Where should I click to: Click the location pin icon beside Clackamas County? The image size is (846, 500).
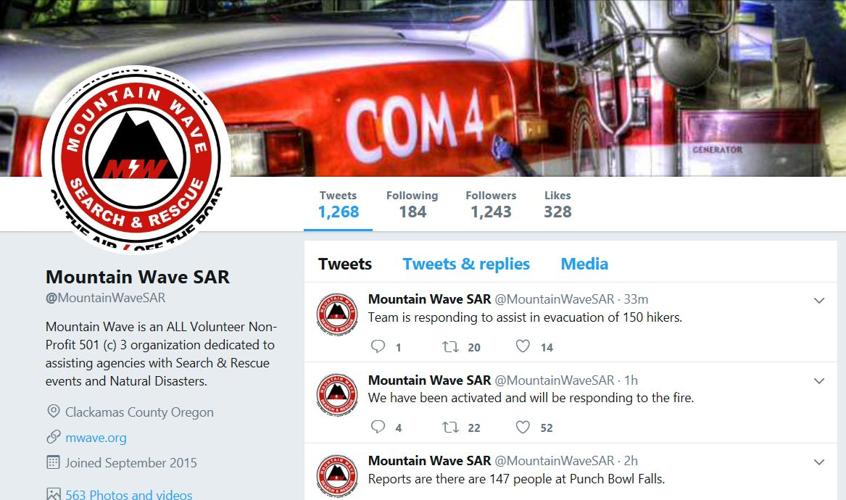[x=53, y=411]
